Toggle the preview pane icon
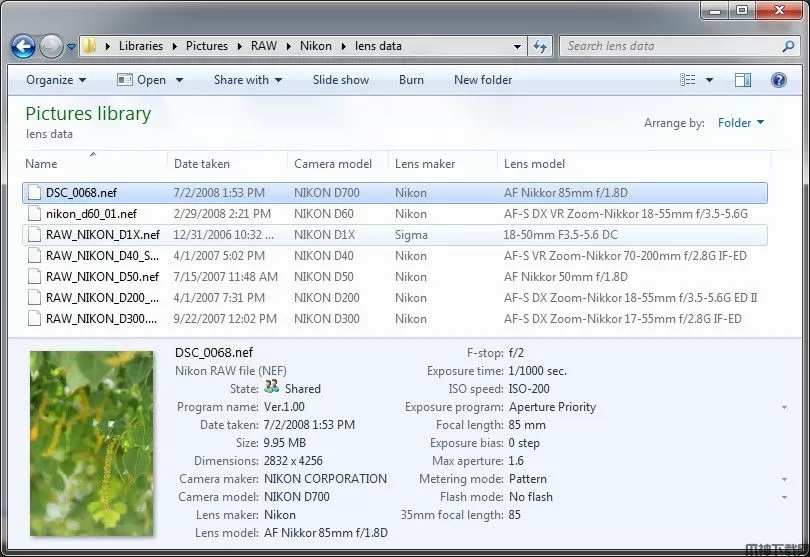Viewport: 810px width, 557px height. pos(742,80)
